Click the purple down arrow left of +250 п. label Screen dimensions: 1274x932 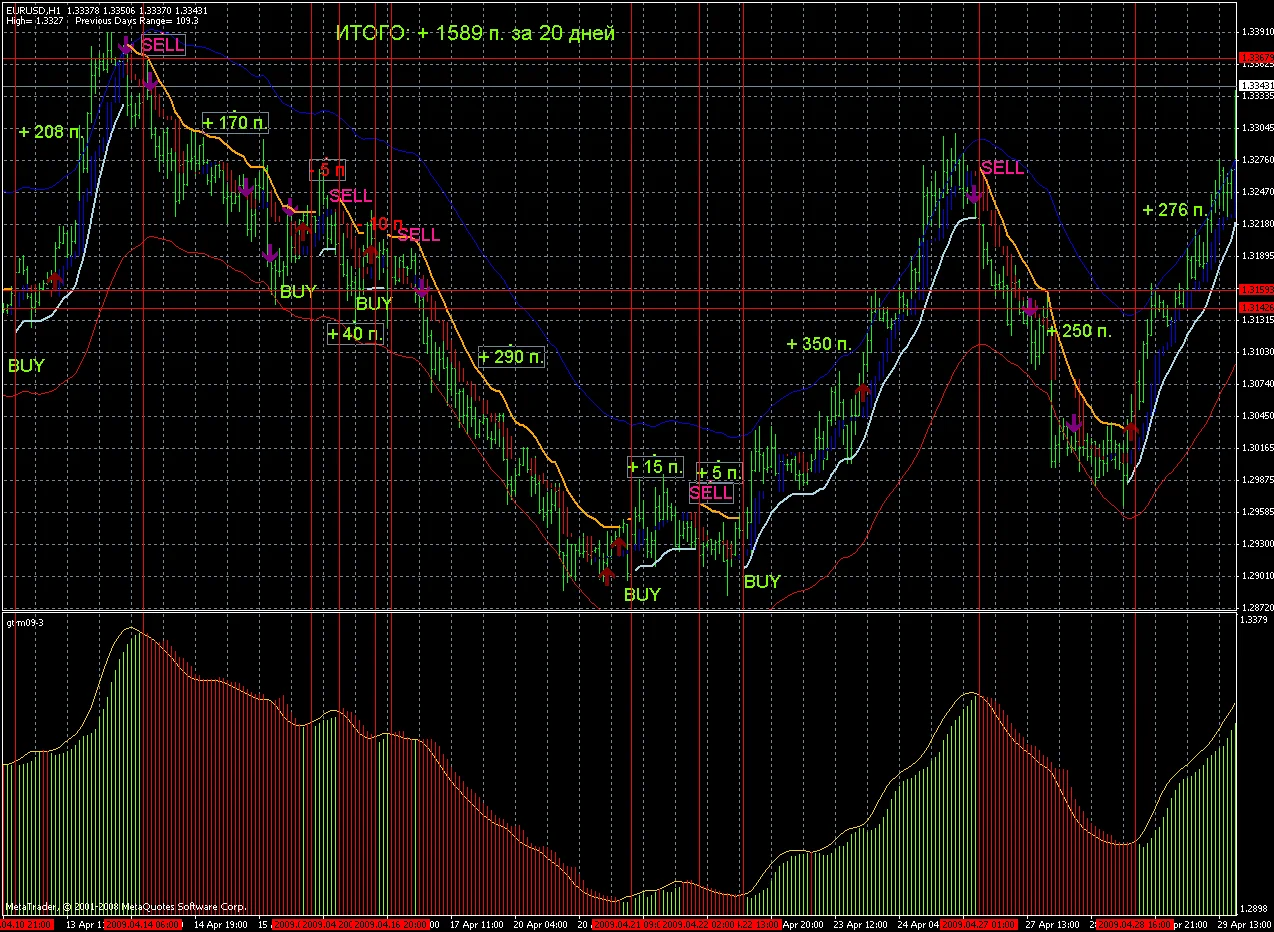pyautogui.click(x=1030, y=307)
